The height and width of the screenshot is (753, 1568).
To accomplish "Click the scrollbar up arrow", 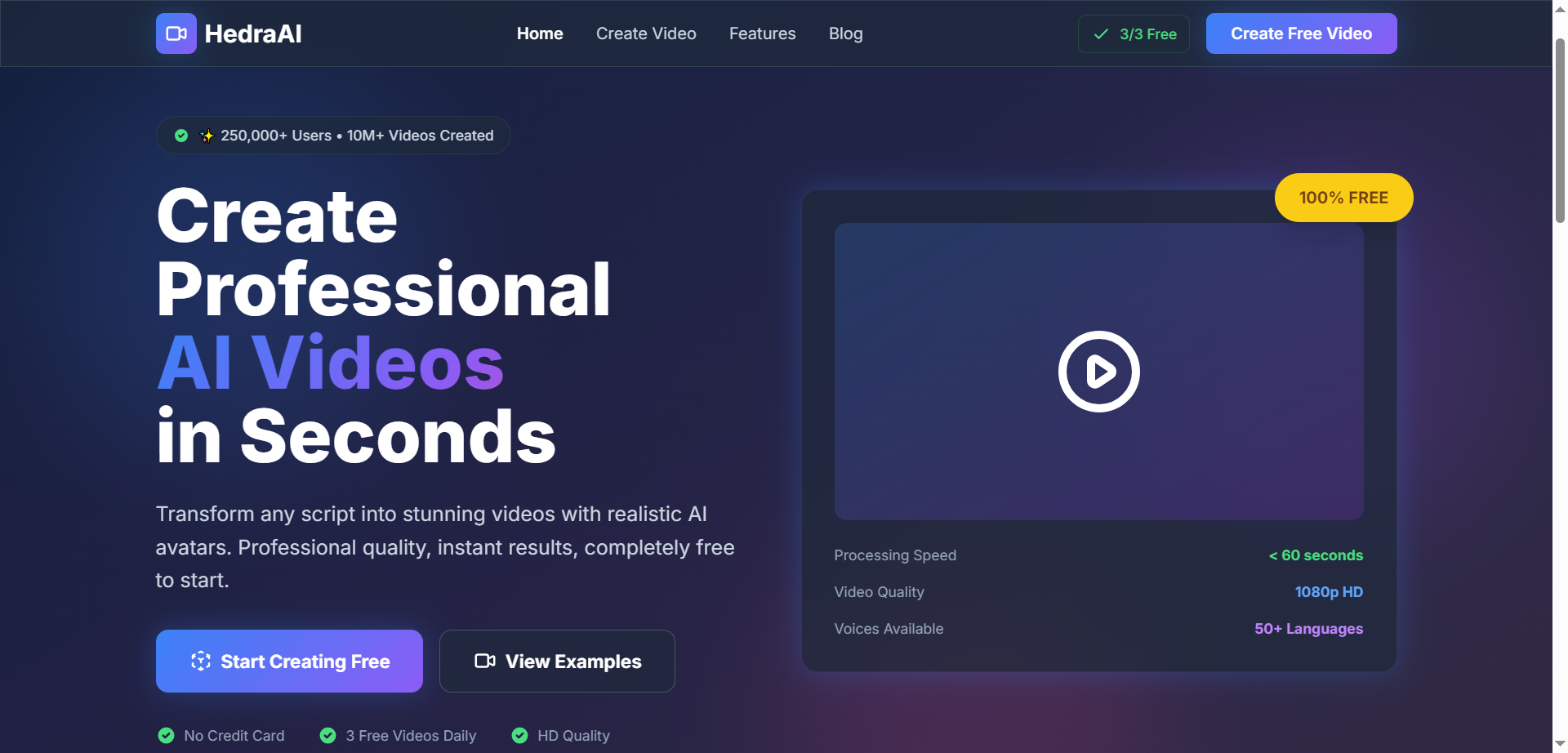I will point(1560,8).
